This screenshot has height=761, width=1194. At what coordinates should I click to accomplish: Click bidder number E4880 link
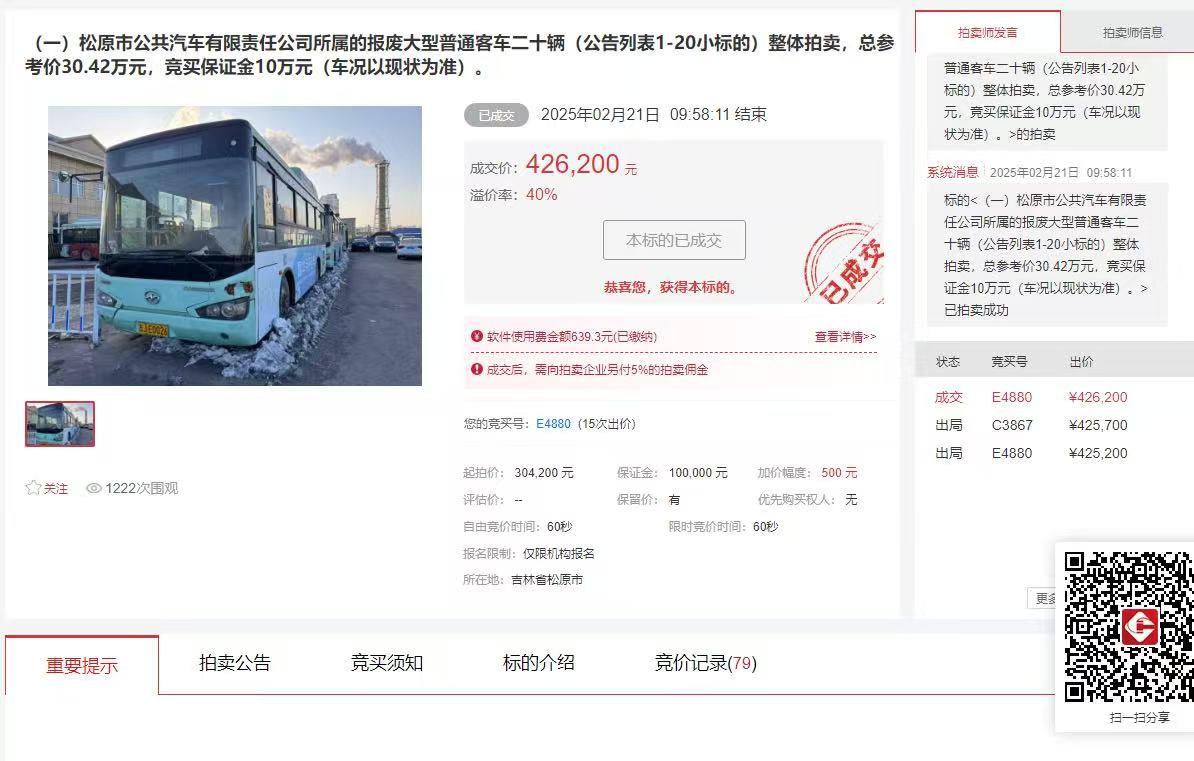point(553,424)
